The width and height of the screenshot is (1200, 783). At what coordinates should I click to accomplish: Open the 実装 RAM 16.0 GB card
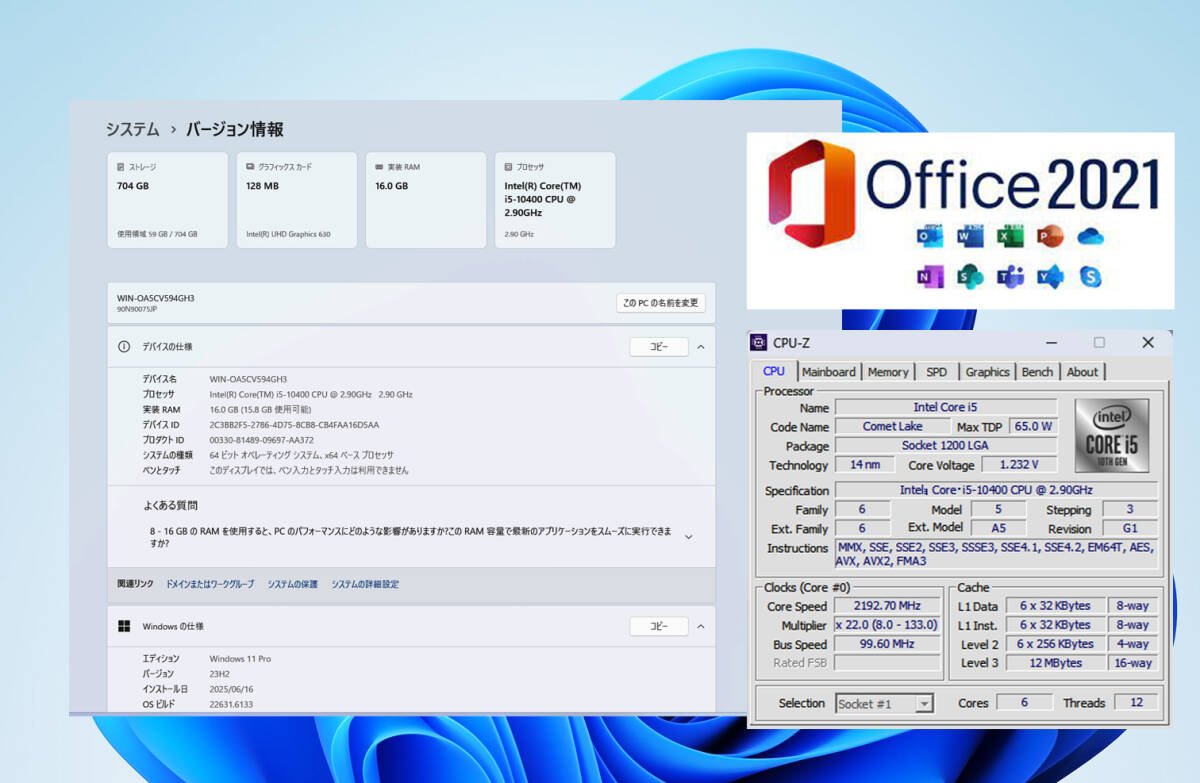(426, 200)
